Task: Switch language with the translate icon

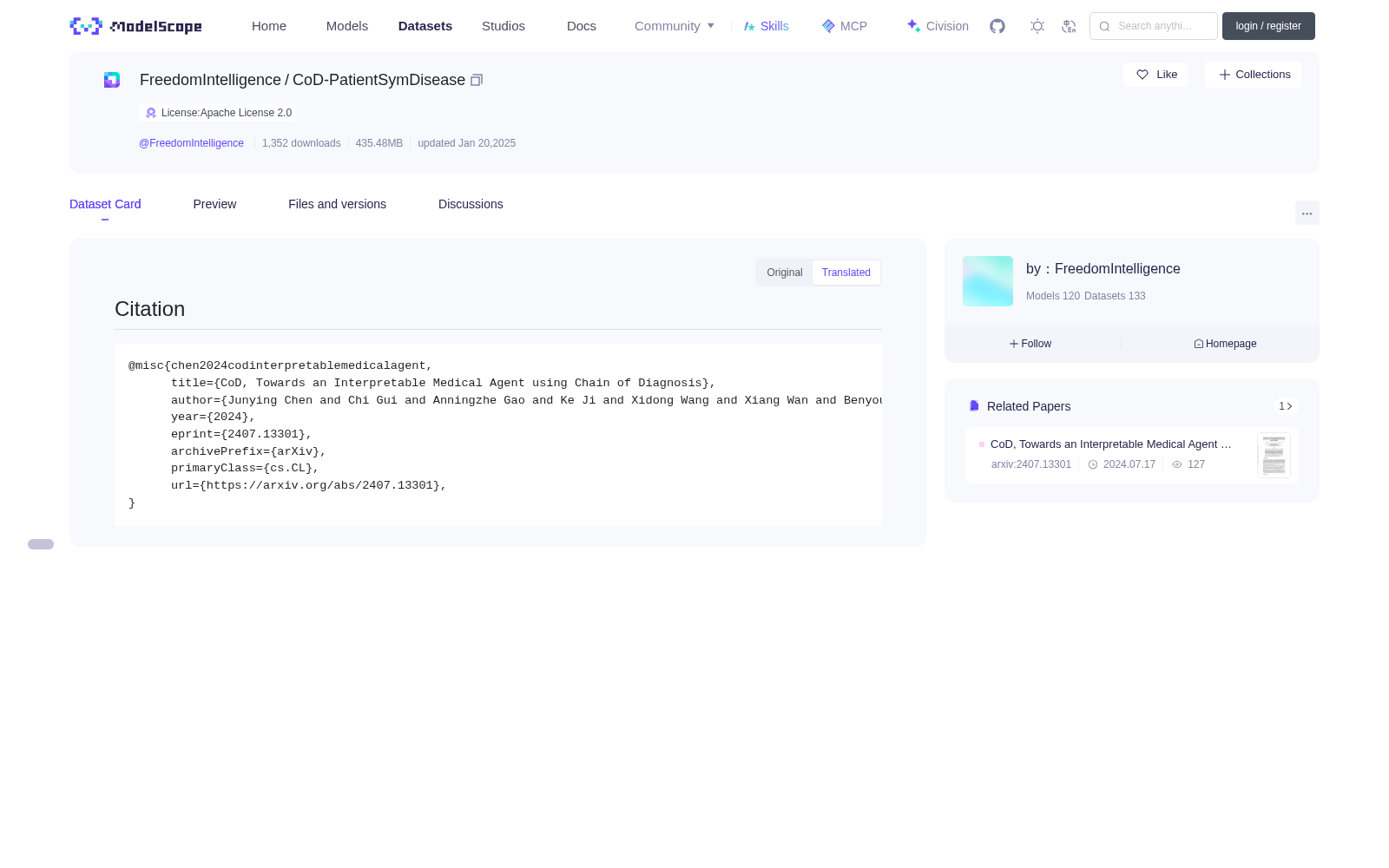Action: click(1069, 26)
